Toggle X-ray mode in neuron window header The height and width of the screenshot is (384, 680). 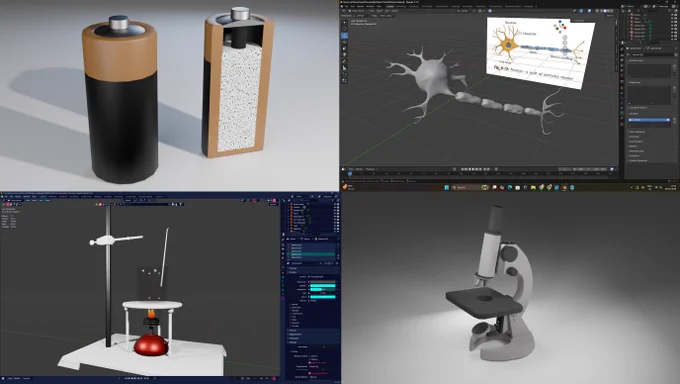pos(597,11)
